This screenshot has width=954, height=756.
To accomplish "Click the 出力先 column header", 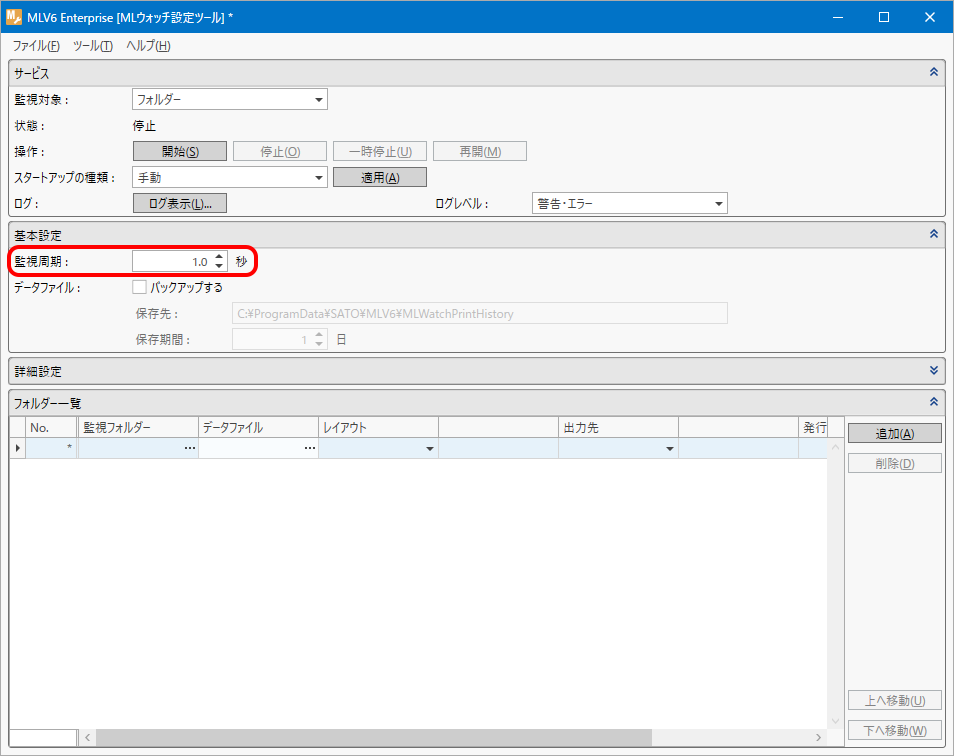I will pos(618,428).
